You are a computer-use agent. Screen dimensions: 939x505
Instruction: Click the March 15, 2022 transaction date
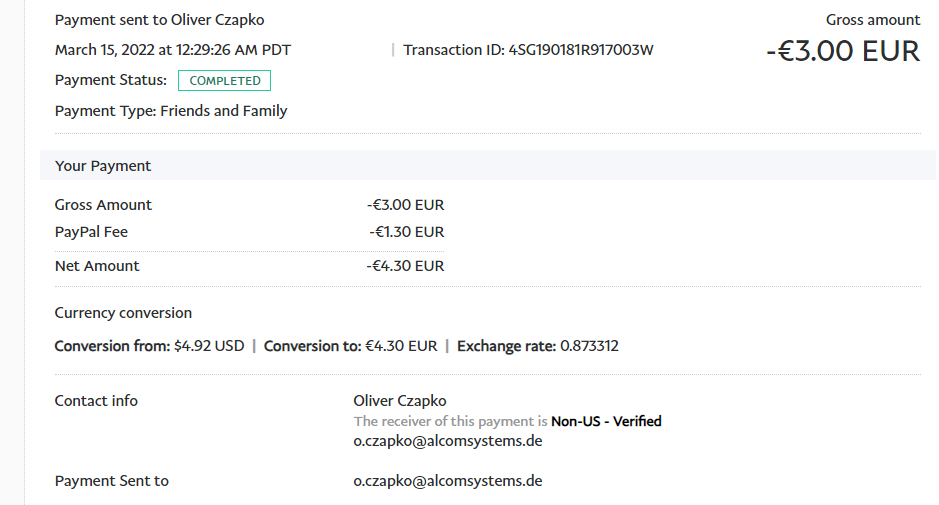[173, 50]
